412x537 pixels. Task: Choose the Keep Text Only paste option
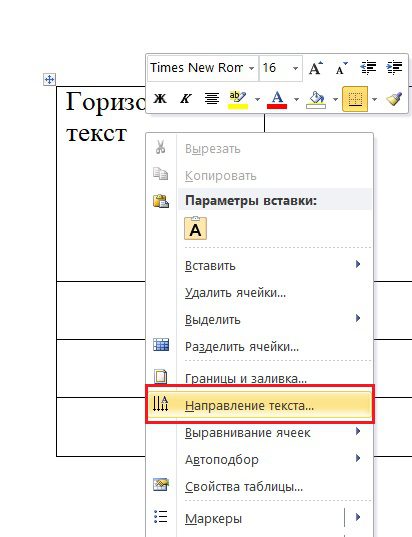point(196,228)
